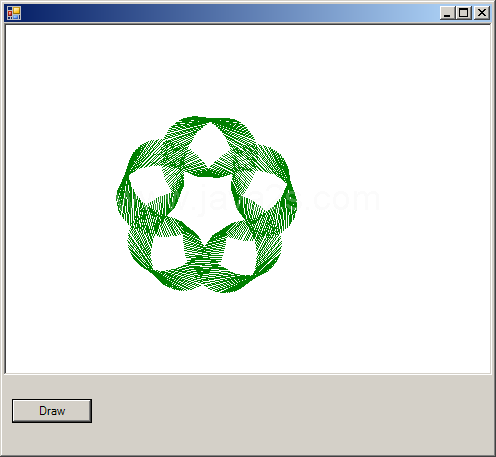Image resolution: width=496 pixels, height=457 pixels.
Task: Open the form icon in the title bar
Action: [14, 13]
